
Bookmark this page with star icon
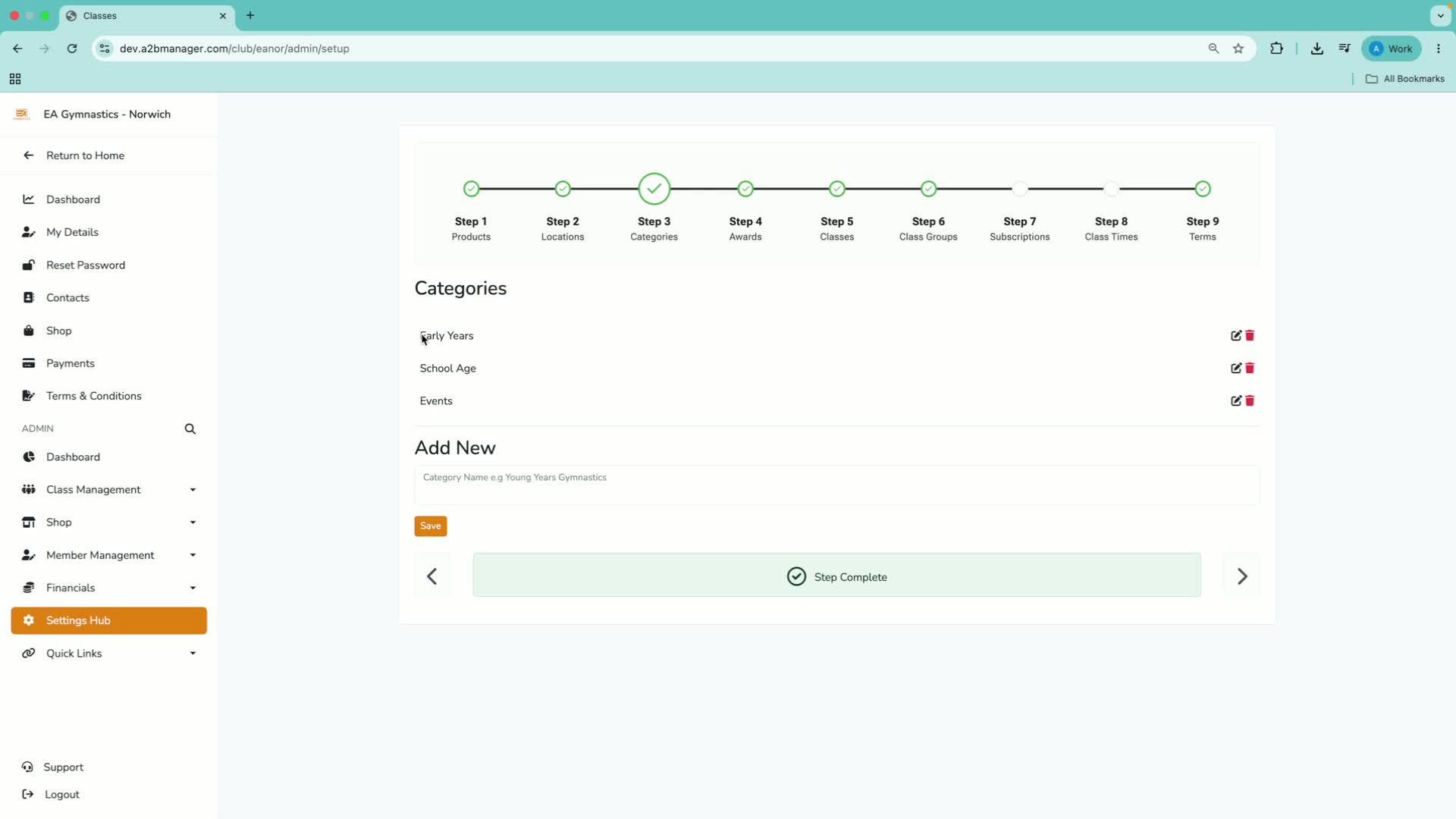click(1238, 49)
